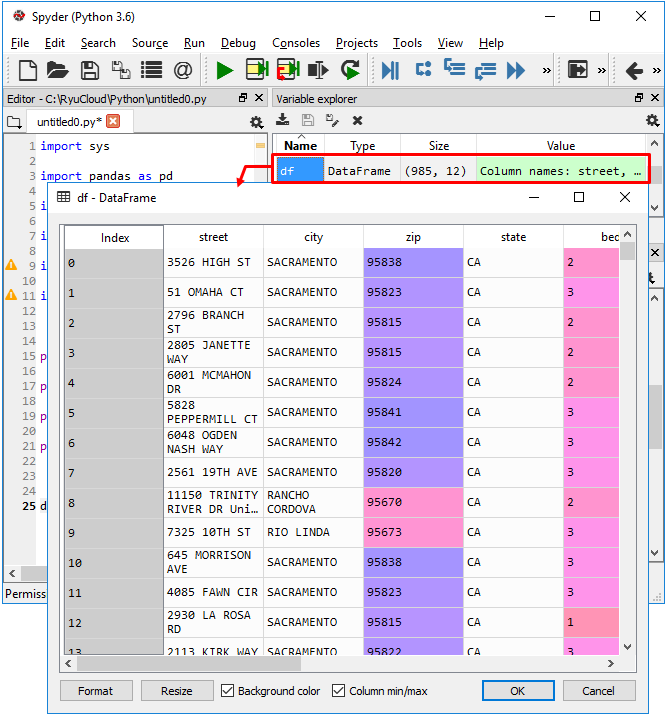Screen dimensions: 669x716
Task: Click the Format button
Action: 96,691
